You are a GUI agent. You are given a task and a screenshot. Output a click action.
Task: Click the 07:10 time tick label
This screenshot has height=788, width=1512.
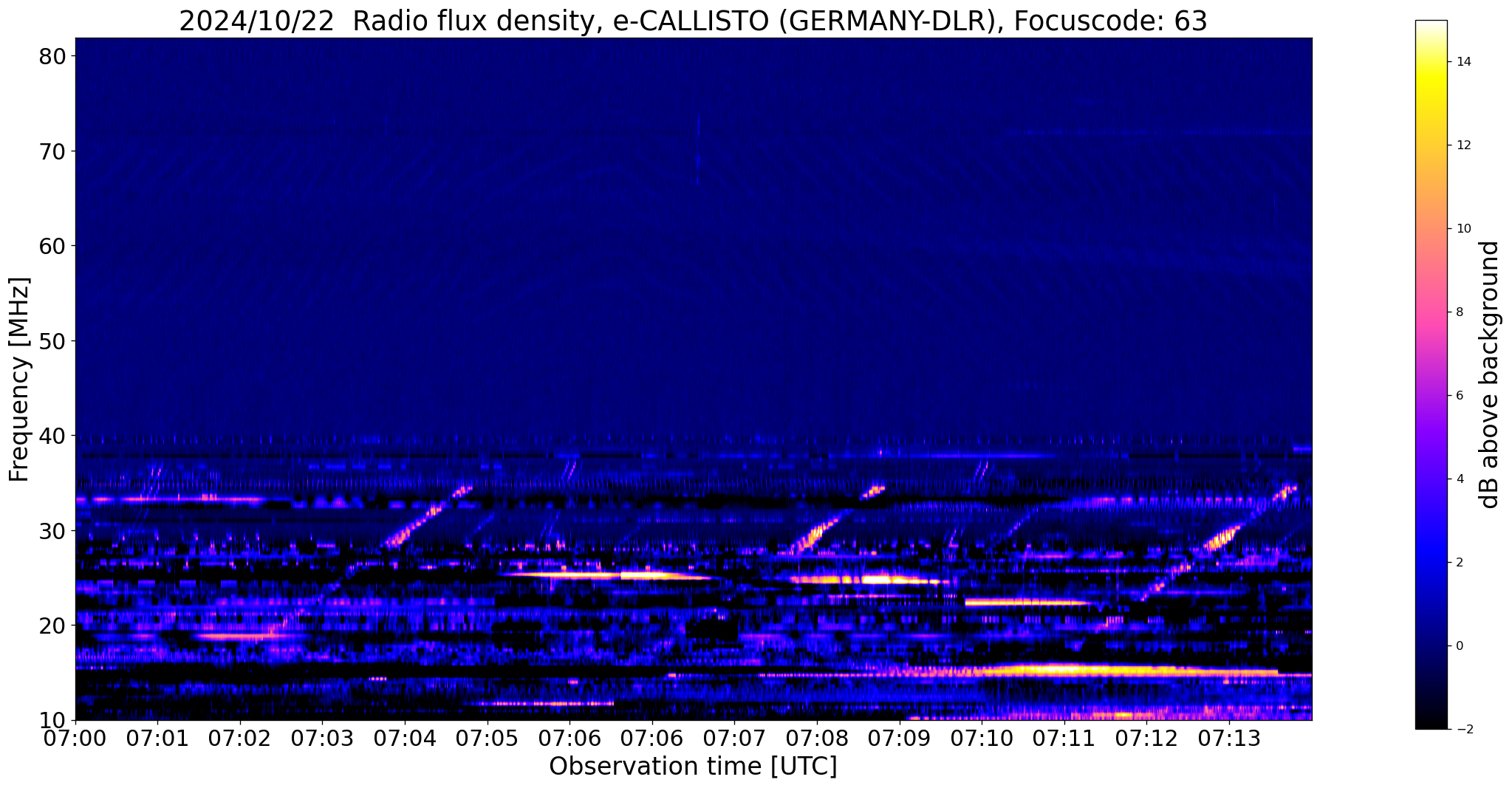(x=982, y=738)
